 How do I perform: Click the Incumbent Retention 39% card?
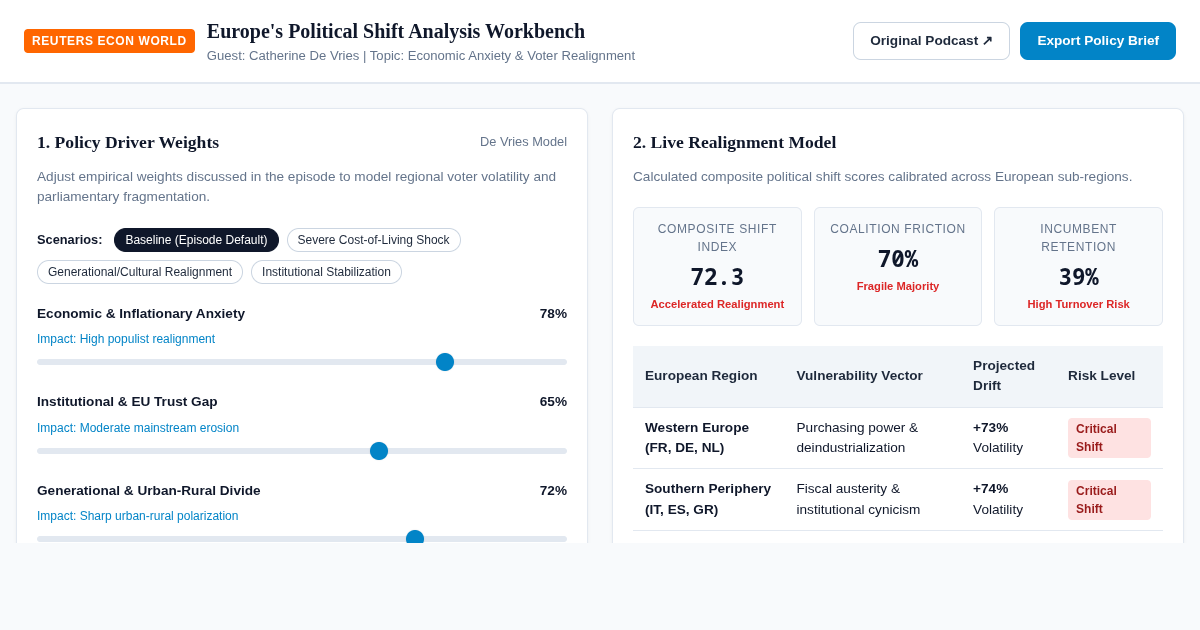point(1078,266)
